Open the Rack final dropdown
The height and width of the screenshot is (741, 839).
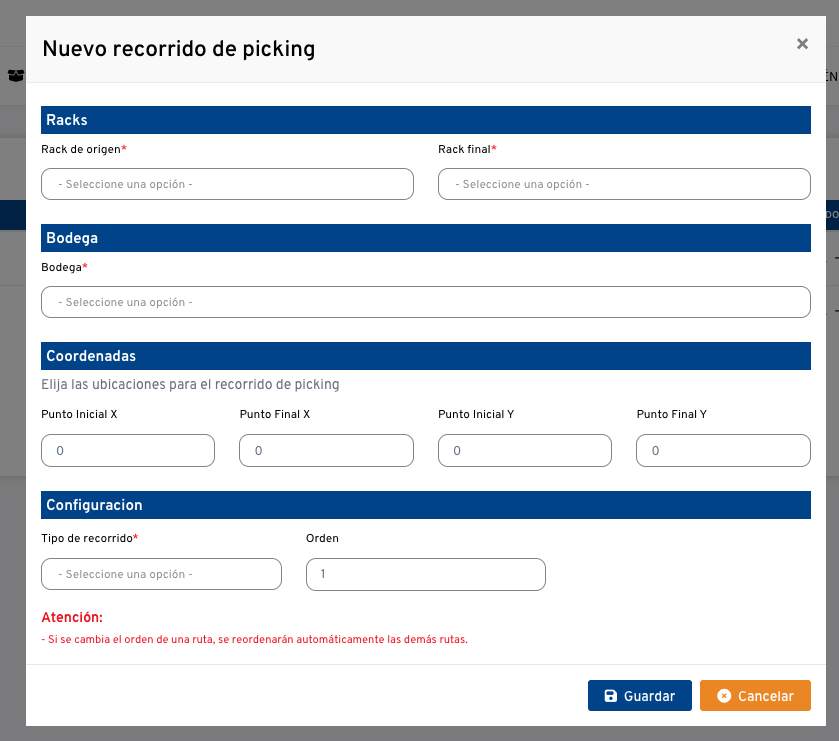pyautogui.click(x=624, y=184)
